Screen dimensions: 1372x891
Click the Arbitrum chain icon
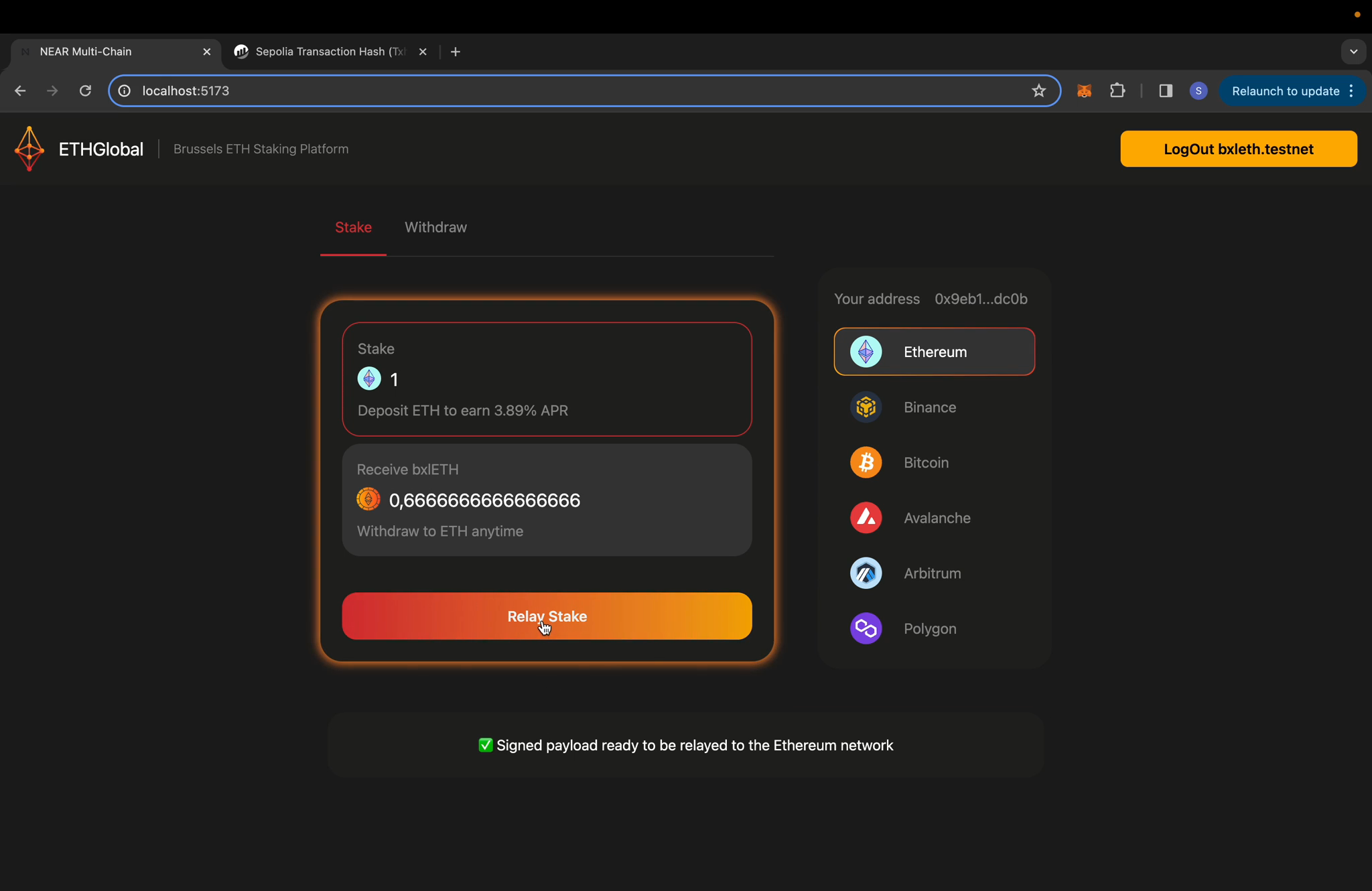pos(866,573)
